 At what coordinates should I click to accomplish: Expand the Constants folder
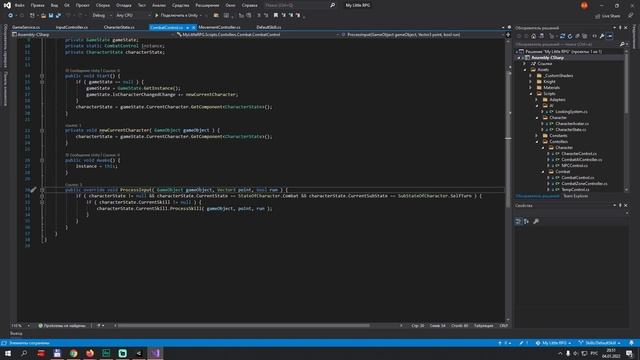click(537, 136)
